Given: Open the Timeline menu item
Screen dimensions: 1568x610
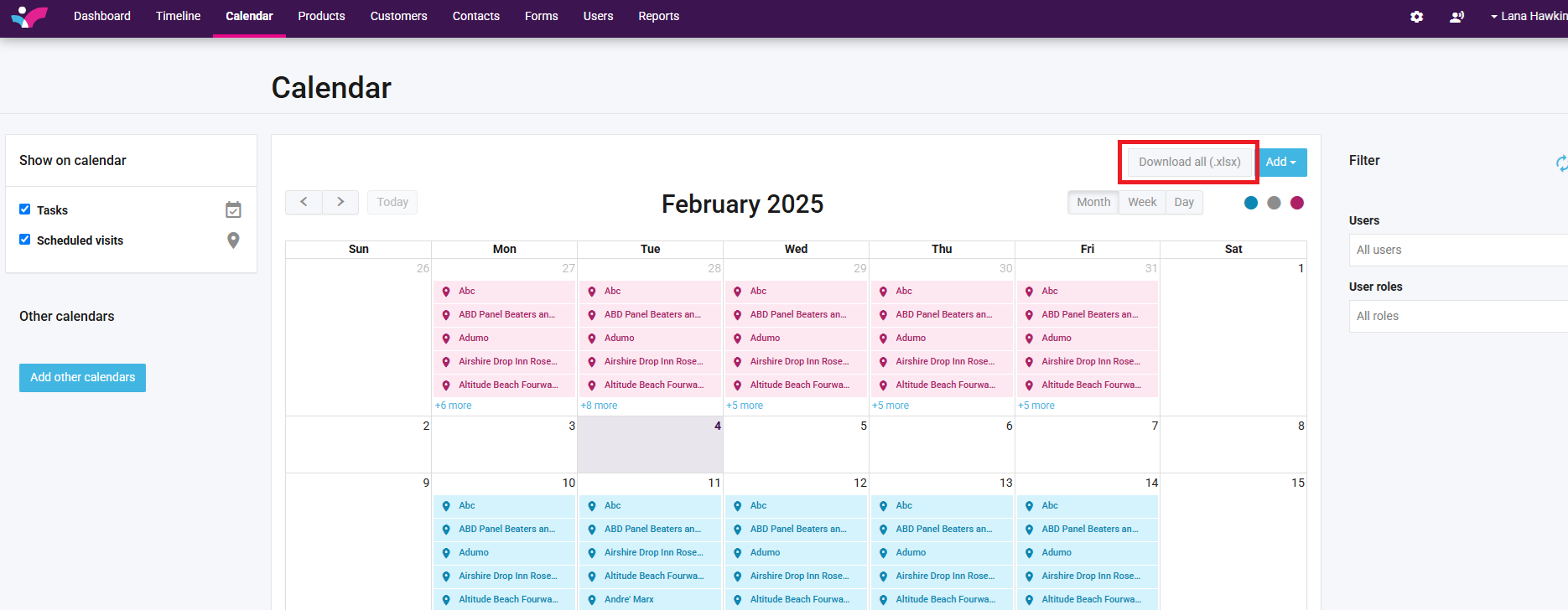Looking at the screenshot, I should coord(178,16).
